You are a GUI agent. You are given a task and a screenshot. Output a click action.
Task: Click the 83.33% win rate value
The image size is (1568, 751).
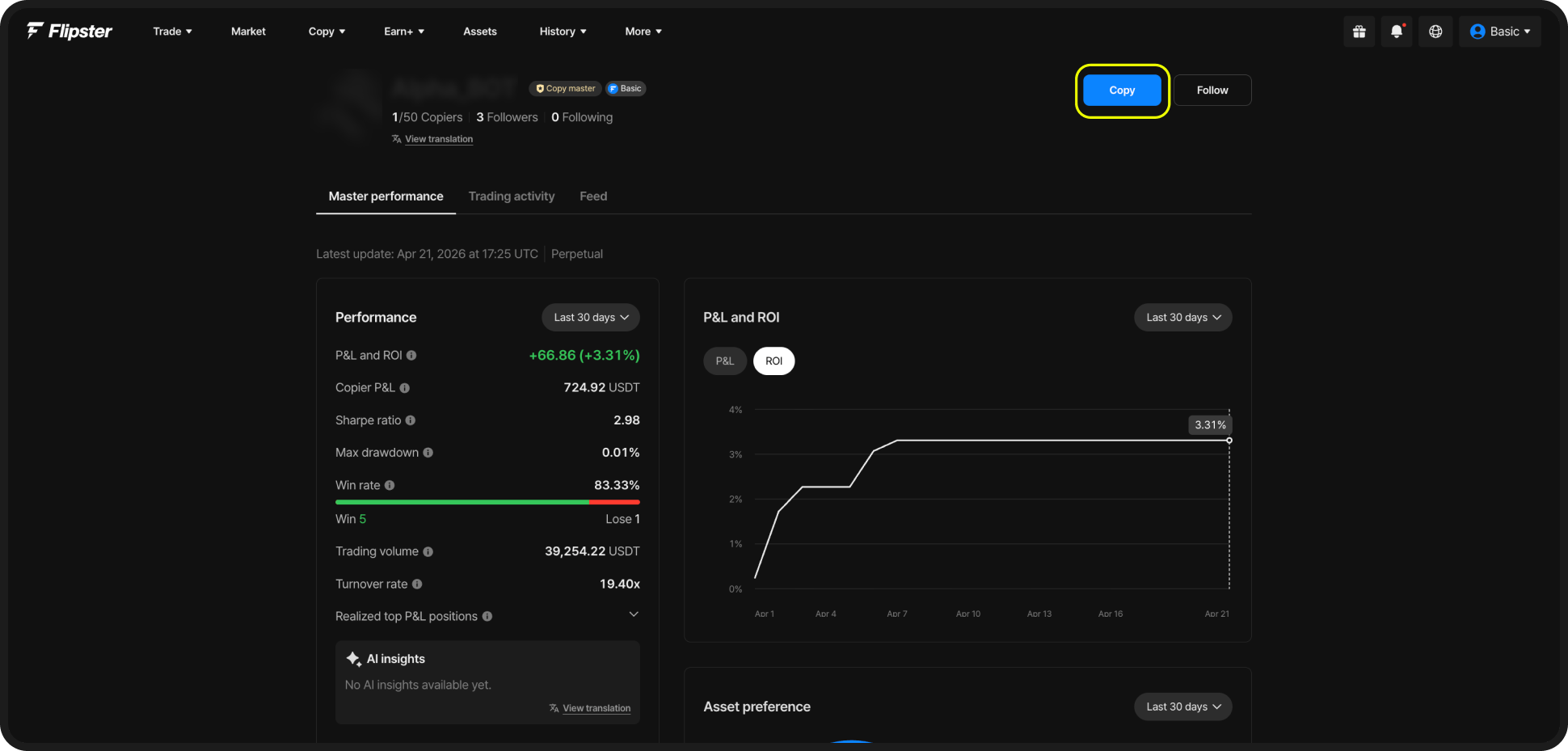(617, 485)
